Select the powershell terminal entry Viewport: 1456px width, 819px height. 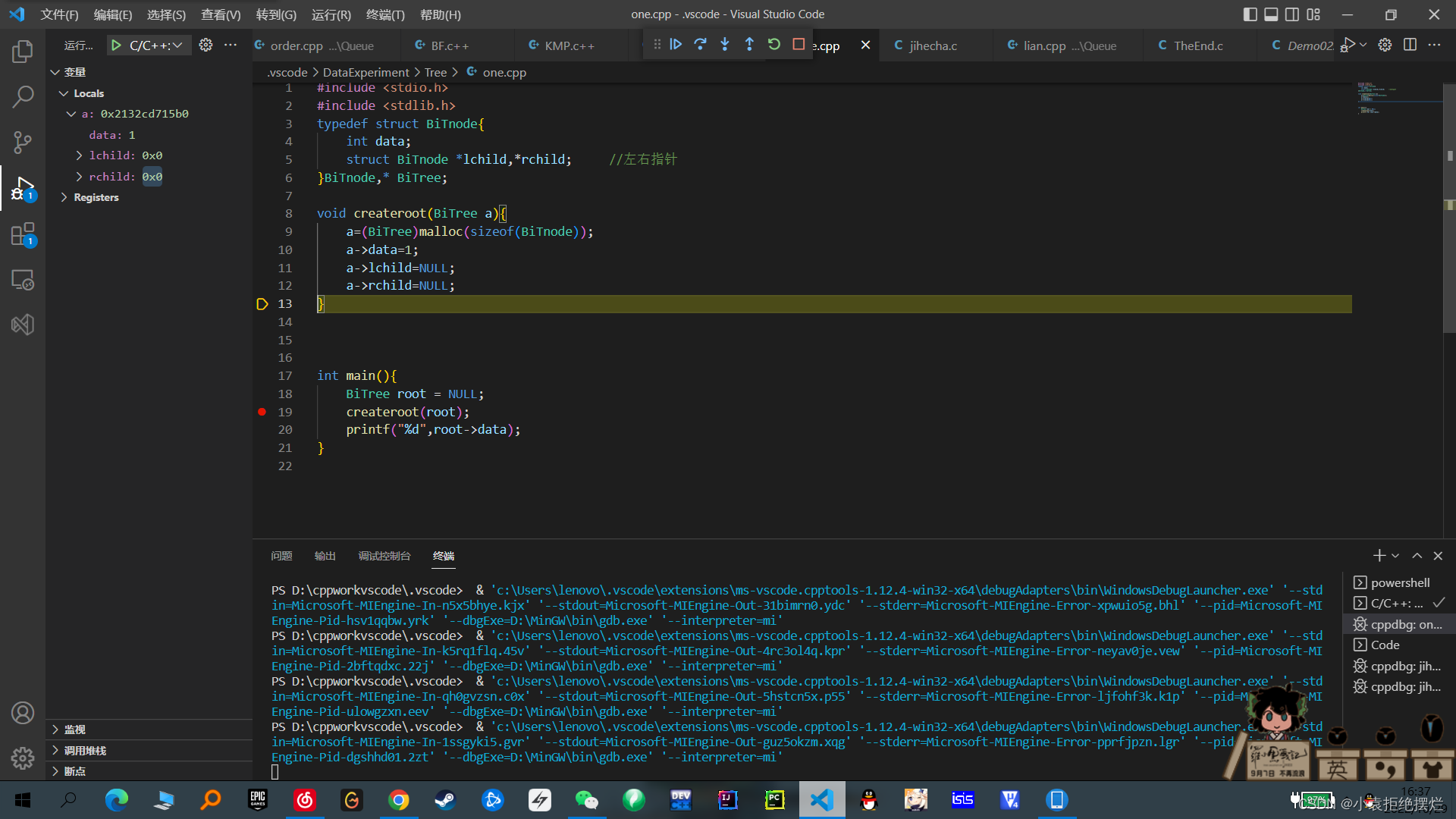(1399, 582)
